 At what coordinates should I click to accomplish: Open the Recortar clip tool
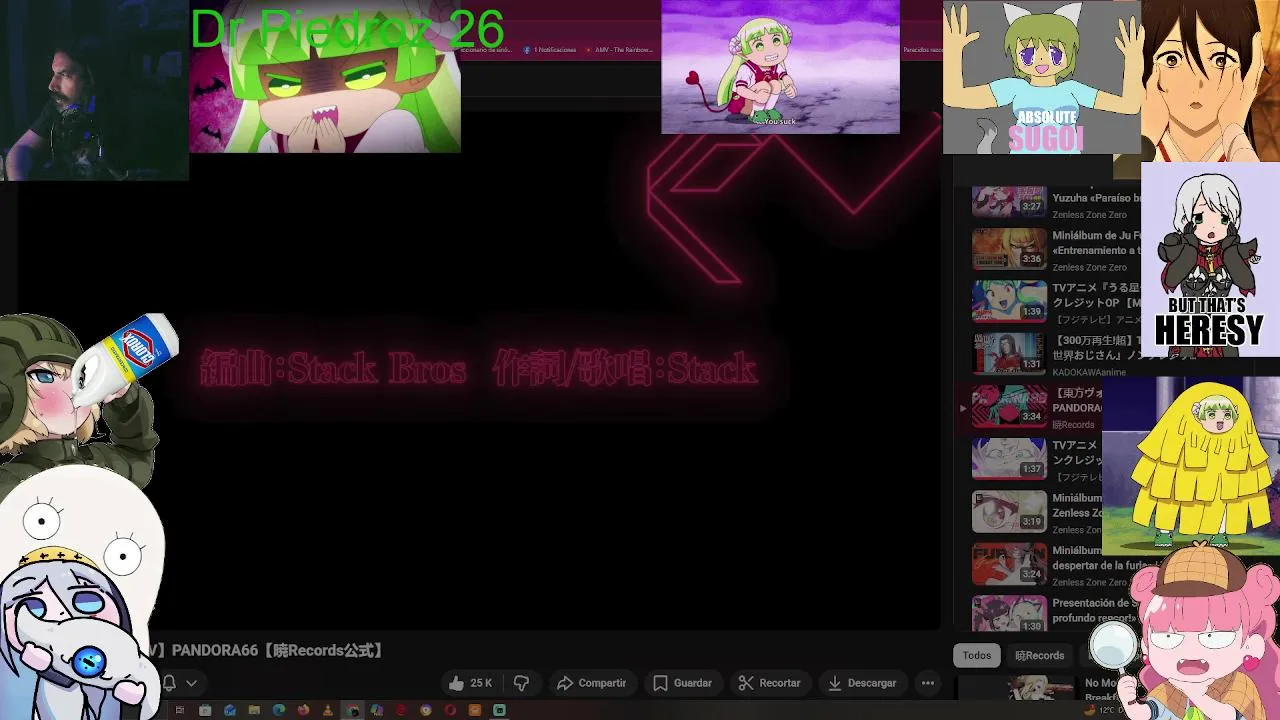(769, 683)
